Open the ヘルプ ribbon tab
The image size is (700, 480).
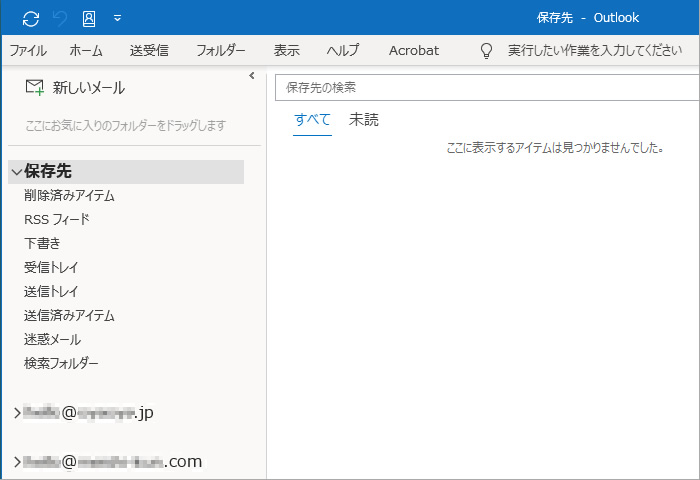[x=343, y=50]
